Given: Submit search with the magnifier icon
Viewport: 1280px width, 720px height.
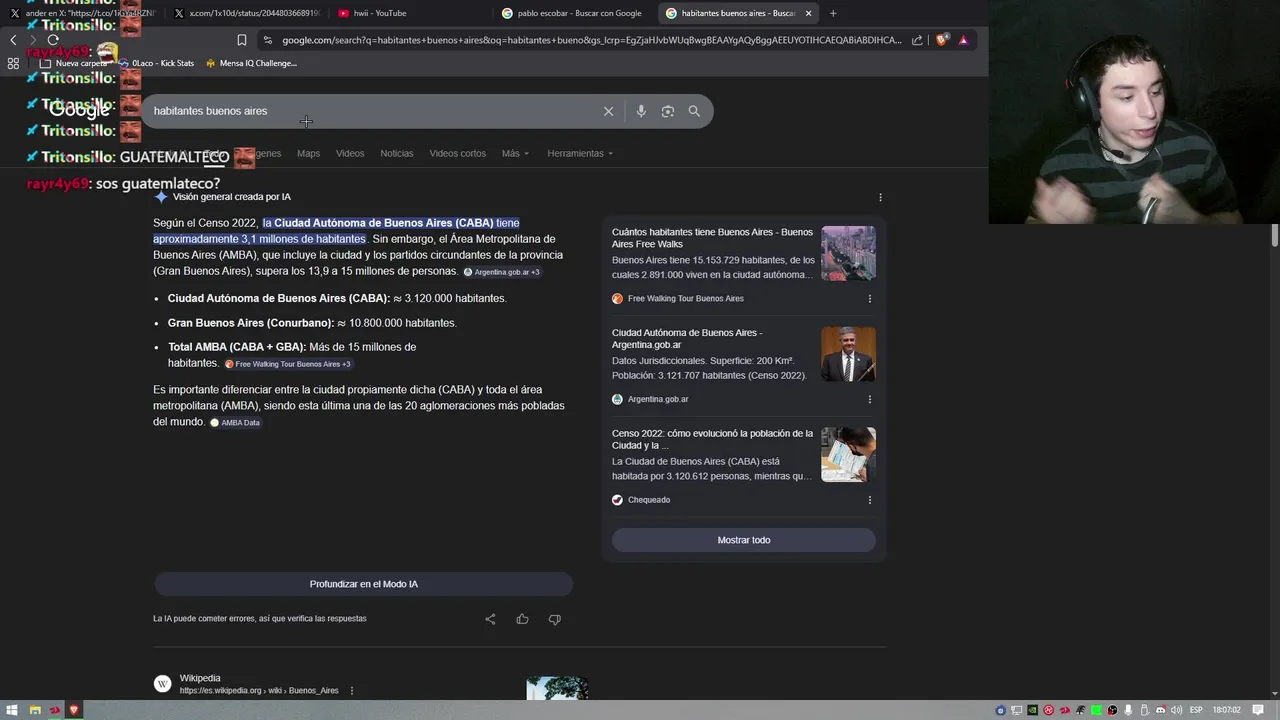Looking at the screenshot, I should pos(694,111).
